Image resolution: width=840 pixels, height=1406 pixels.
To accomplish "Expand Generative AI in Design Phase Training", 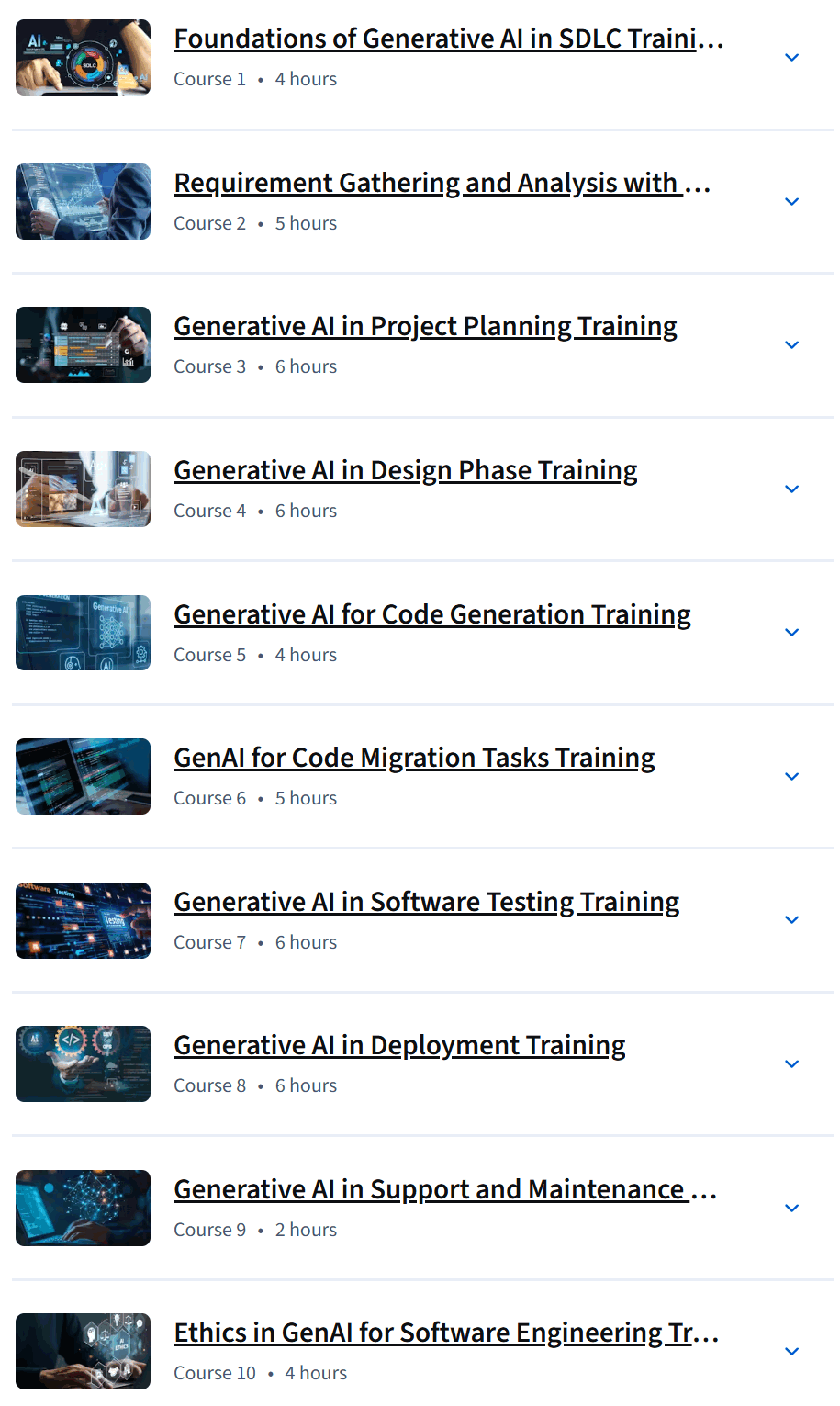I will click(792, 489).
